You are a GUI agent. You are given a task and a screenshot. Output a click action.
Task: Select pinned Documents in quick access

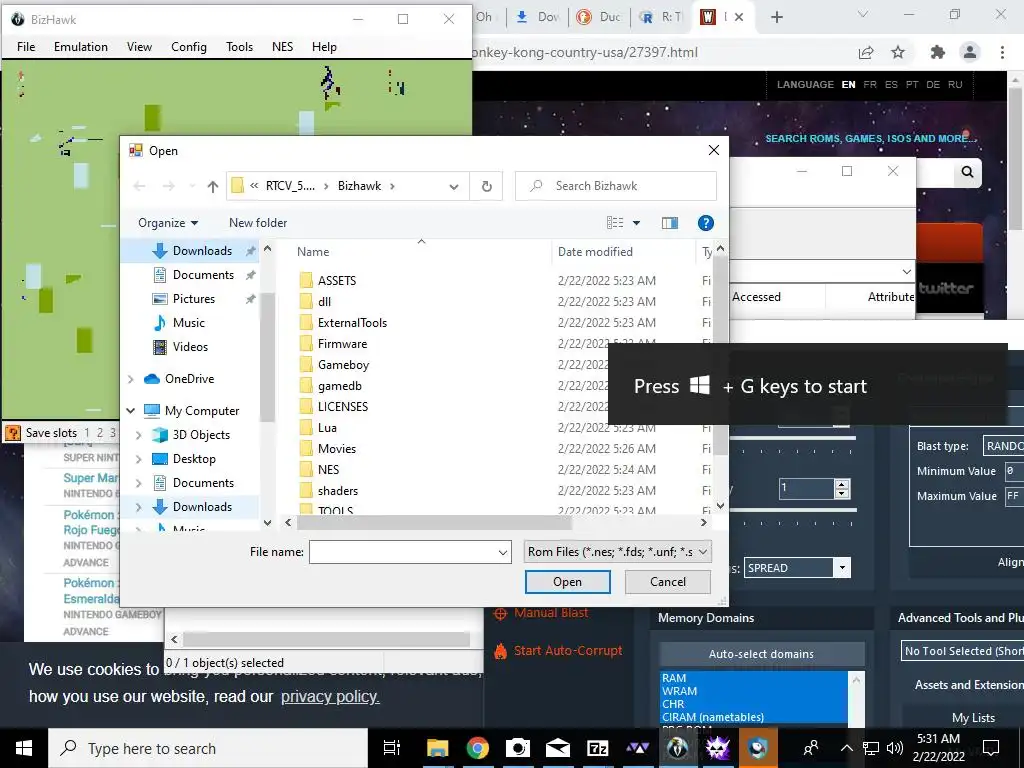pos(203,275)
